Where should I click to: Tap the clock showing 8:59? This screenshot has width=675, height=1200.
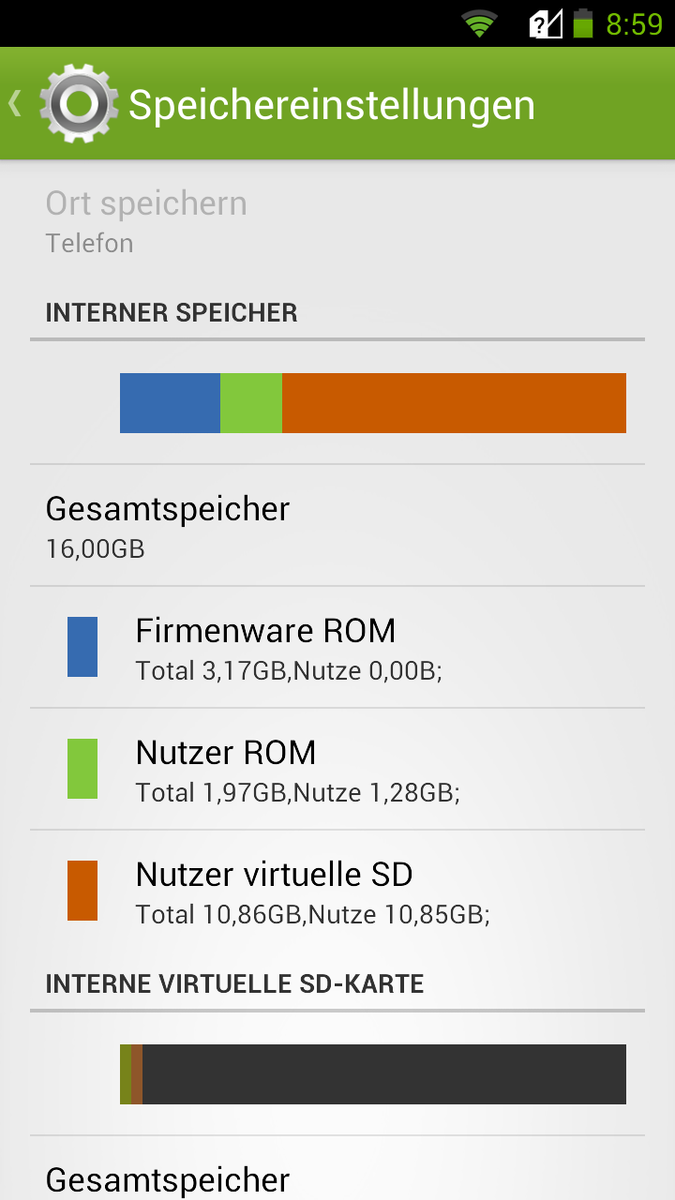(634, 23)
